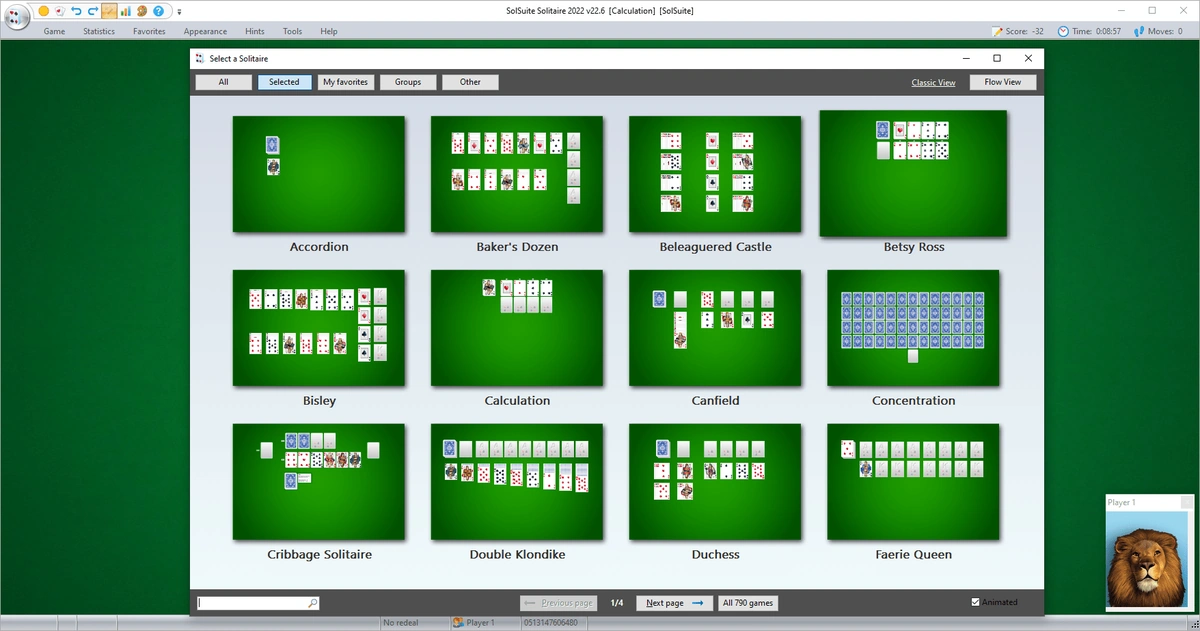Open the Favorites menu
Image resolution: width=1200 pixels, height=631 pixels.
(x=149, y=31)
